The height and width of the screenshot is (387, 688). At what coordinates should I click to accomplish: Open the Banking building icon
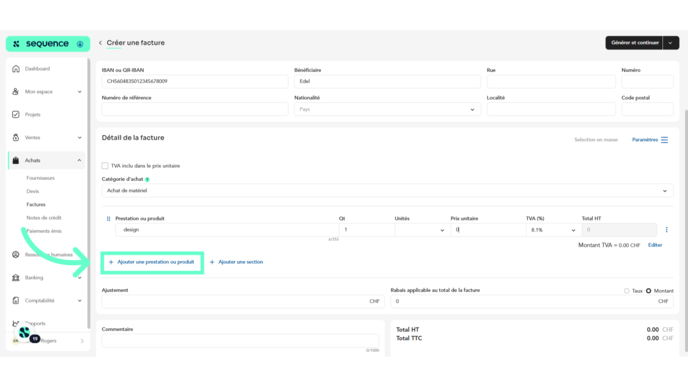[x=16, y=278]
